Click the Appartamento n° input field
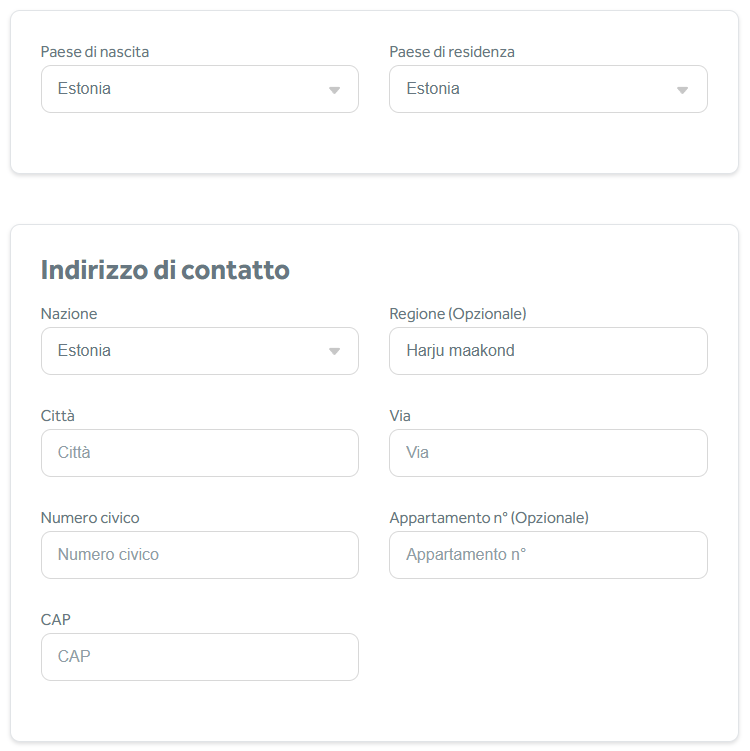Image resolution: width=750 pixels, height=751 pixels. (548, 555)
